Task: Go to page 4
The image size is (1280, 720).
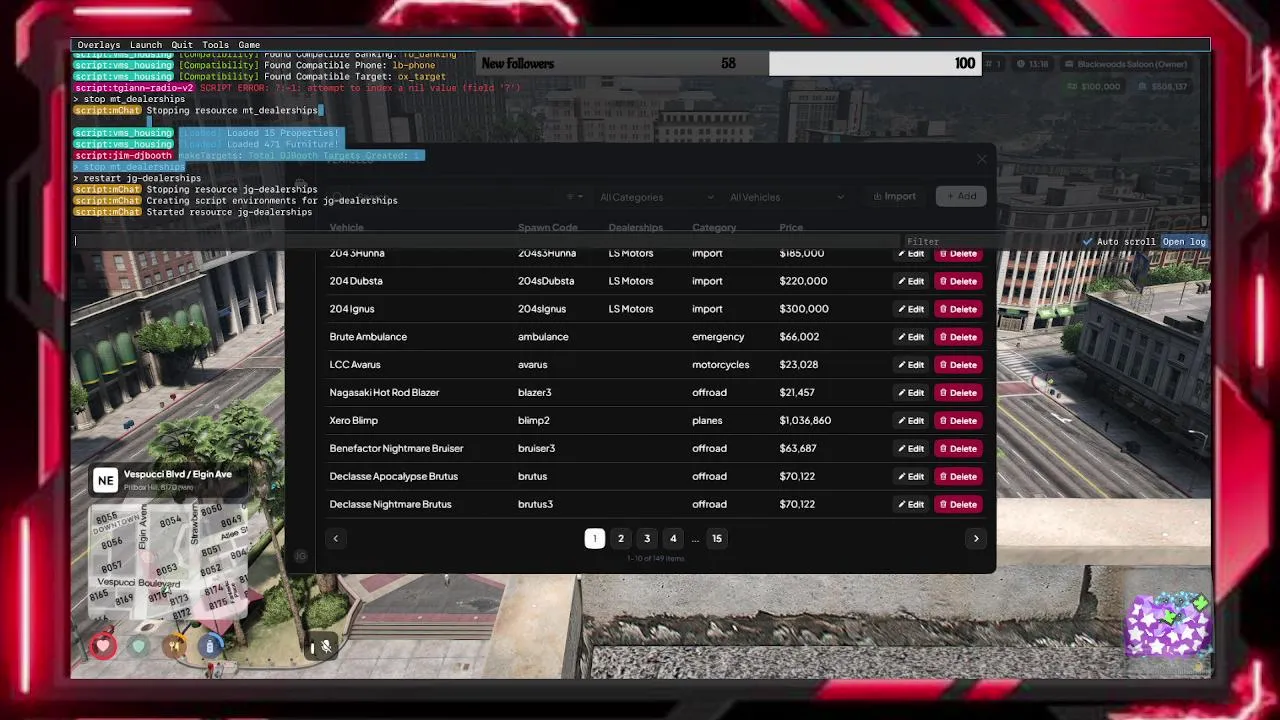Action: pos(673,538)
